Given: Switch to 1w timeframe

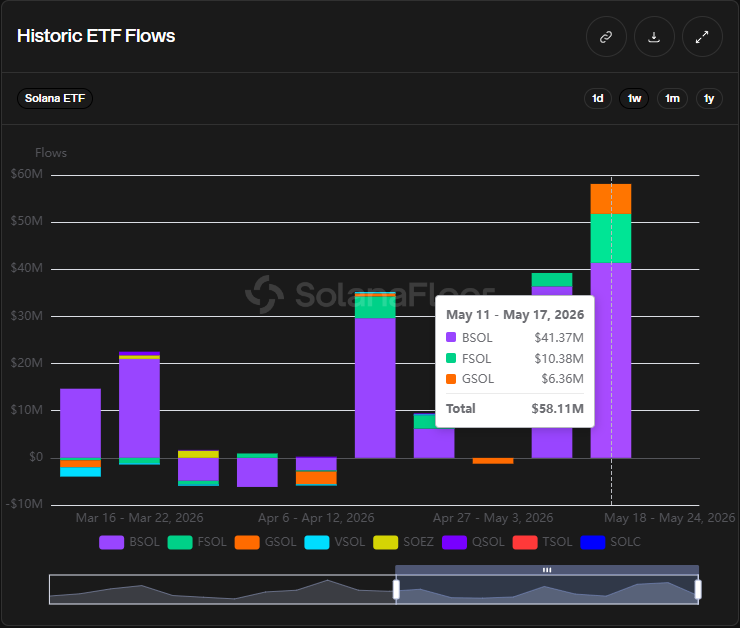Looking at the screenshot, I should click(x=634, y=99).
